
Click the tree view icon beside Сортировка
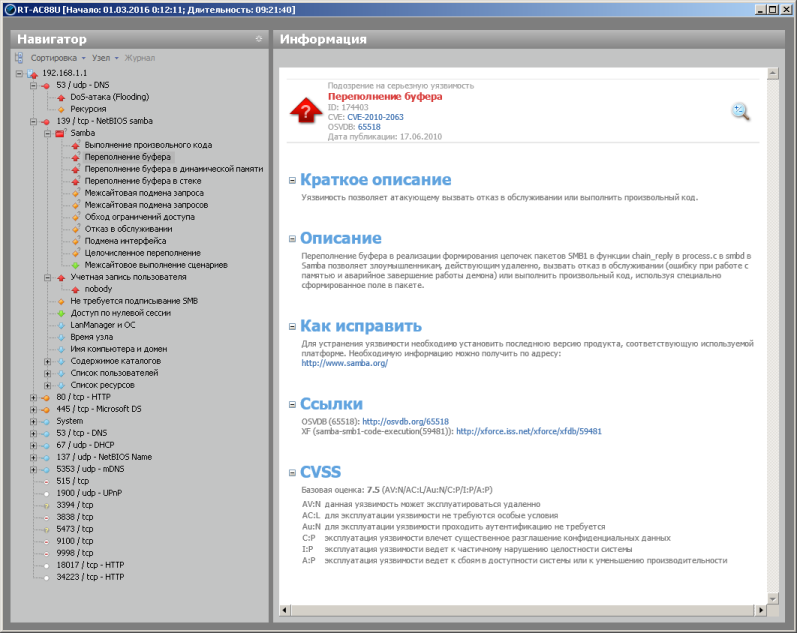pos(19,58)
